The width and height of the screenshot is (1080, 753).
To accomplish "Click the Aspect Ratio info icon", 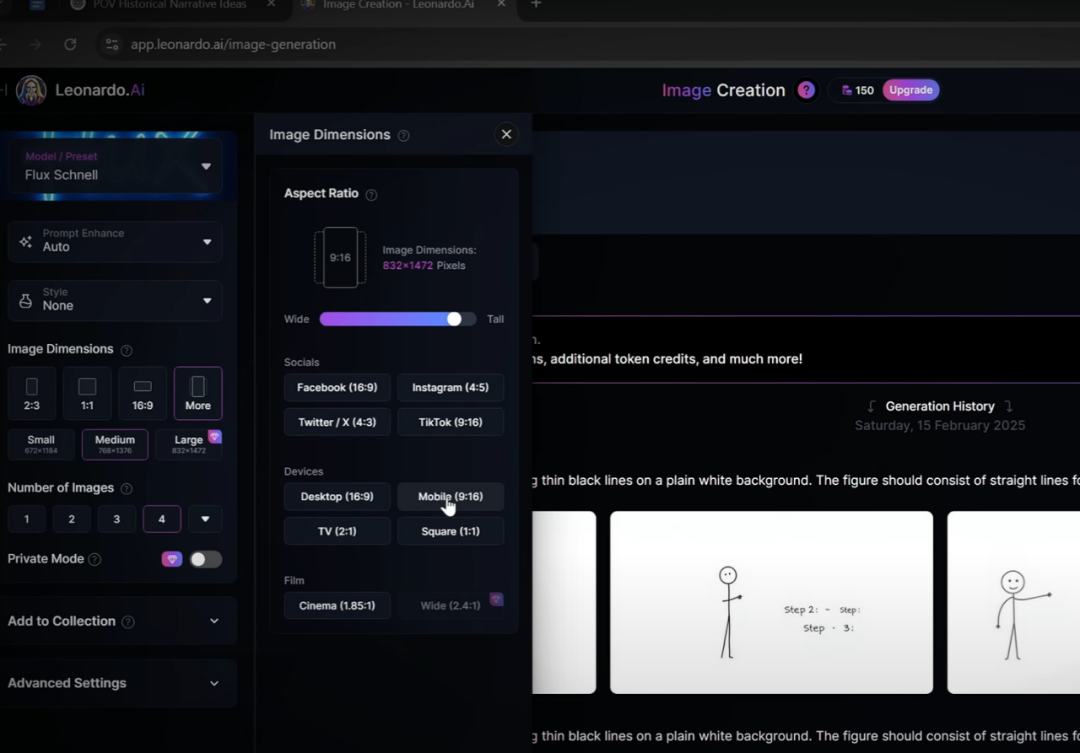I will 371,195.
